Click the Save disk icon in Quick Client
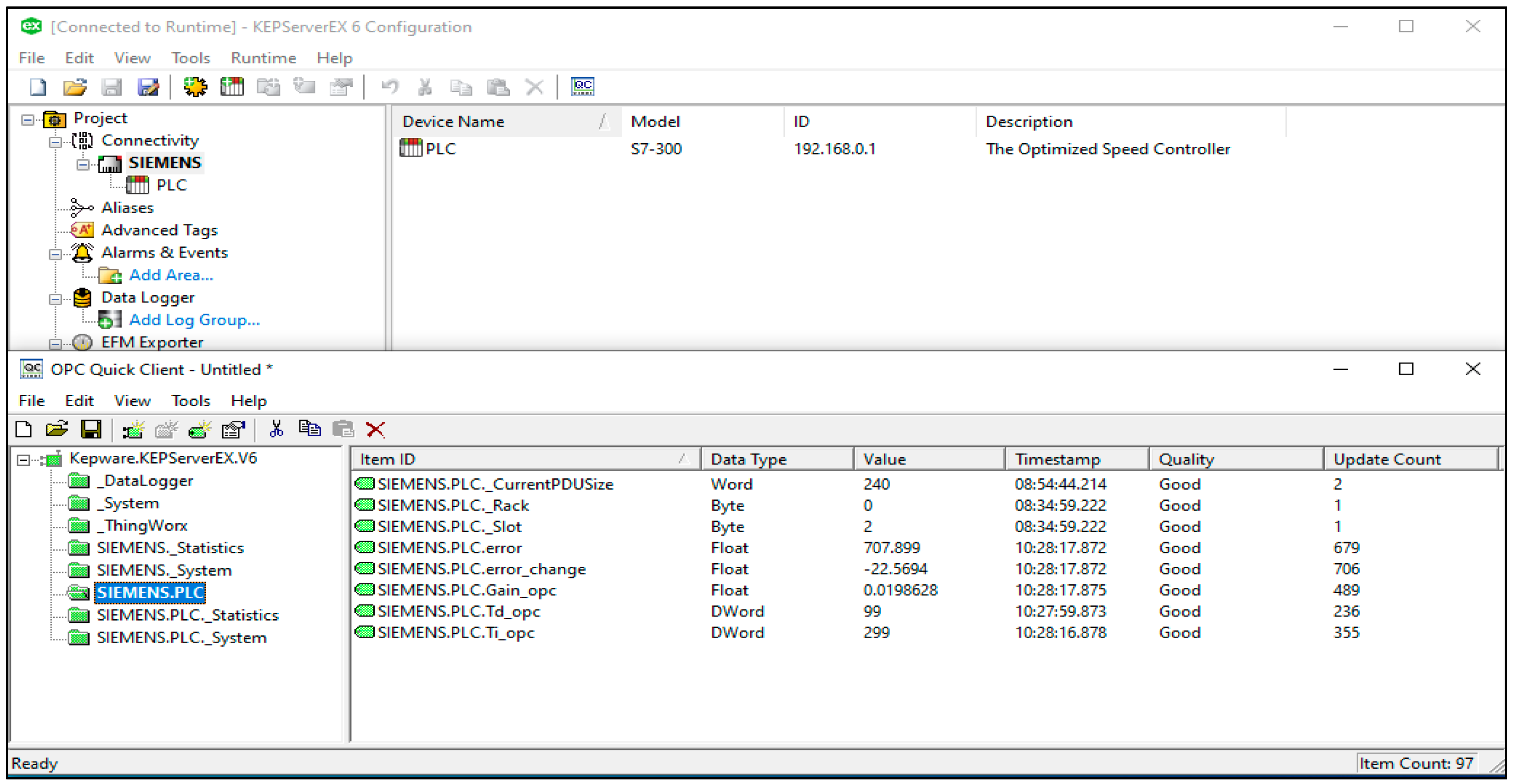The width and height of the screenshot is (1513, 784). tap(91, 430)
